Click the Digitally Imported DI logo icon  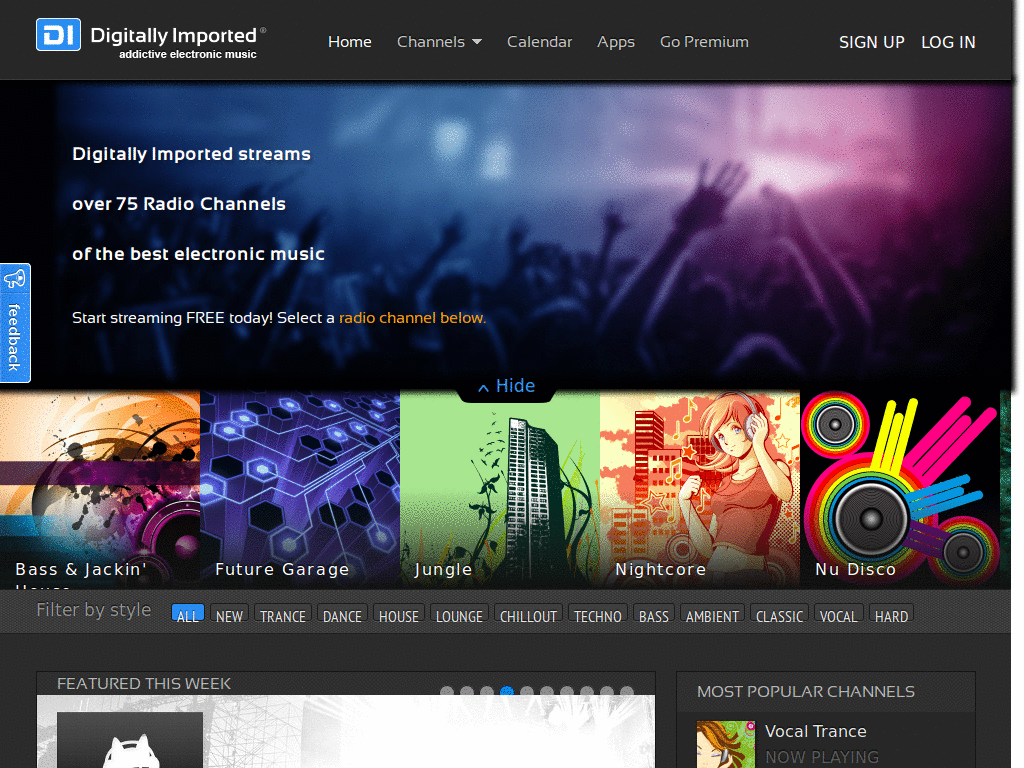click(x=58, y=35)
